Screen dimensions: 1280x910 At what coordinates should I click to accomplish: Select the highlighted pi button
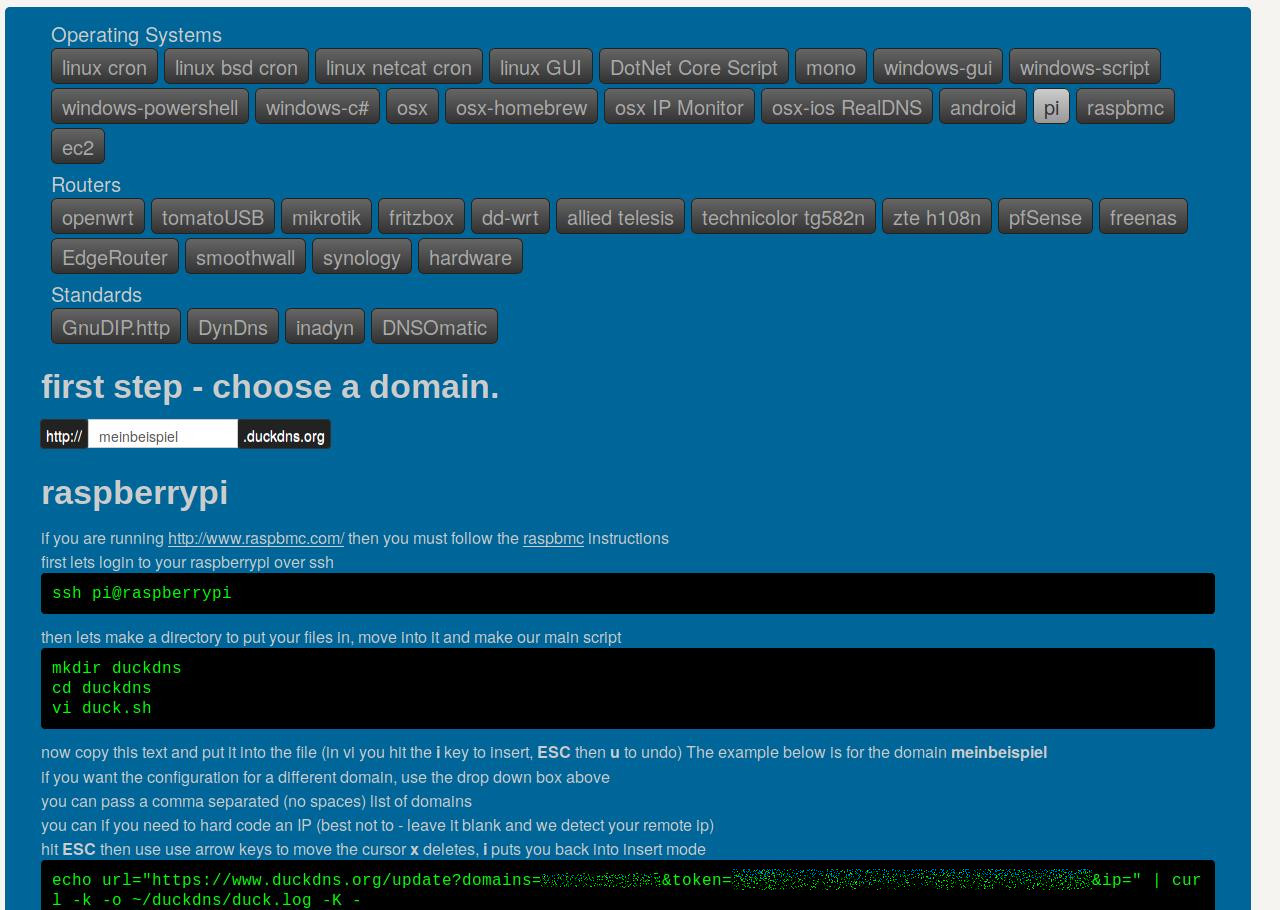1051,107
